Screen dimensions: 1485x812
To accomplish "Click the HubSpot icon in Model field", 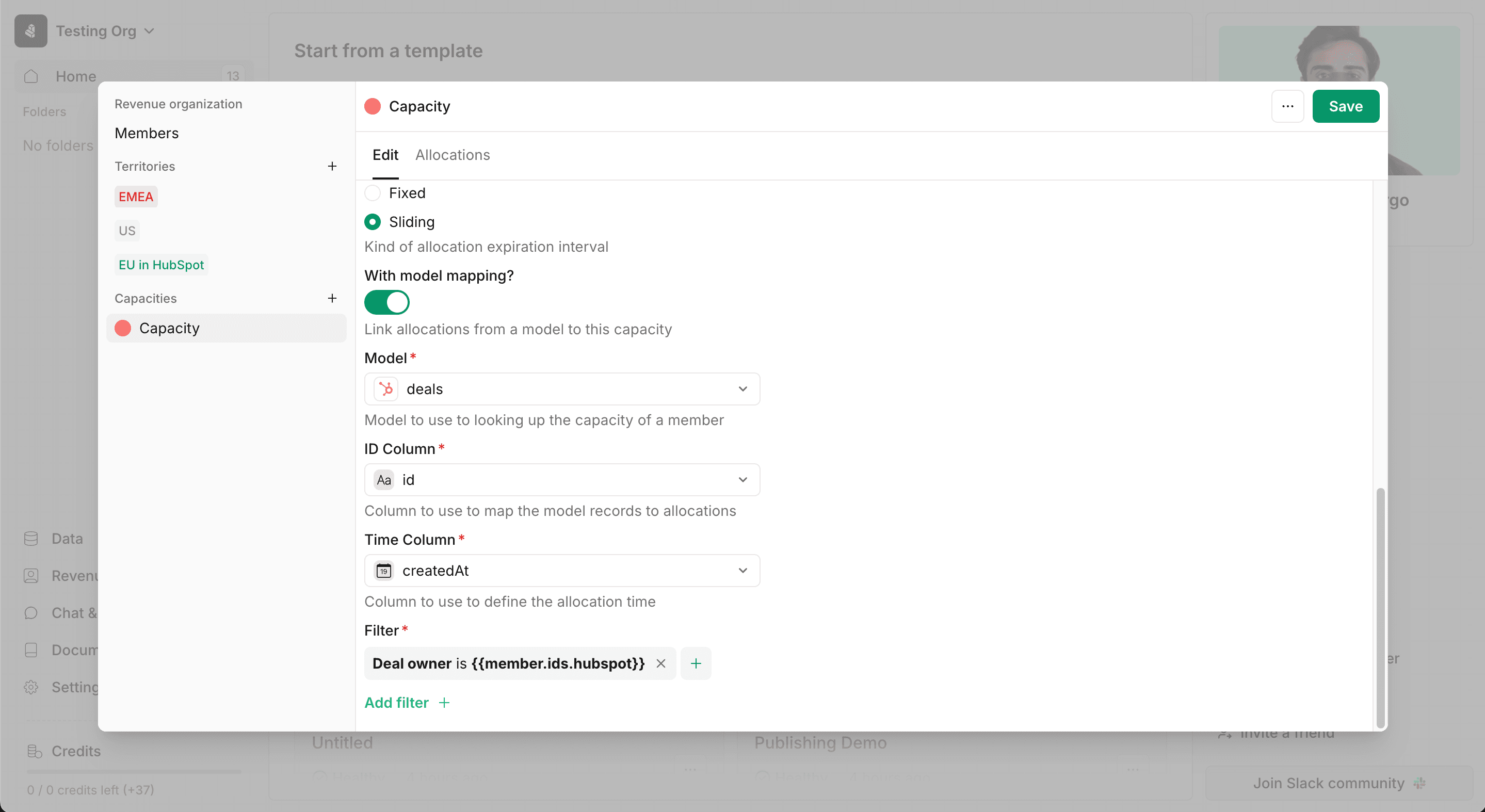I will coord(385,389).
